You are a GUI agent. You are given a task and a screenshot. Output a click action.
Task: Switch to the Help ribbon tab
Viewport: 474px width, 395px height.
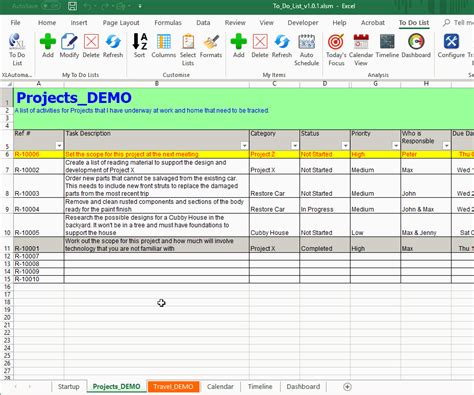pyautogui.click(x=339, y=23)
